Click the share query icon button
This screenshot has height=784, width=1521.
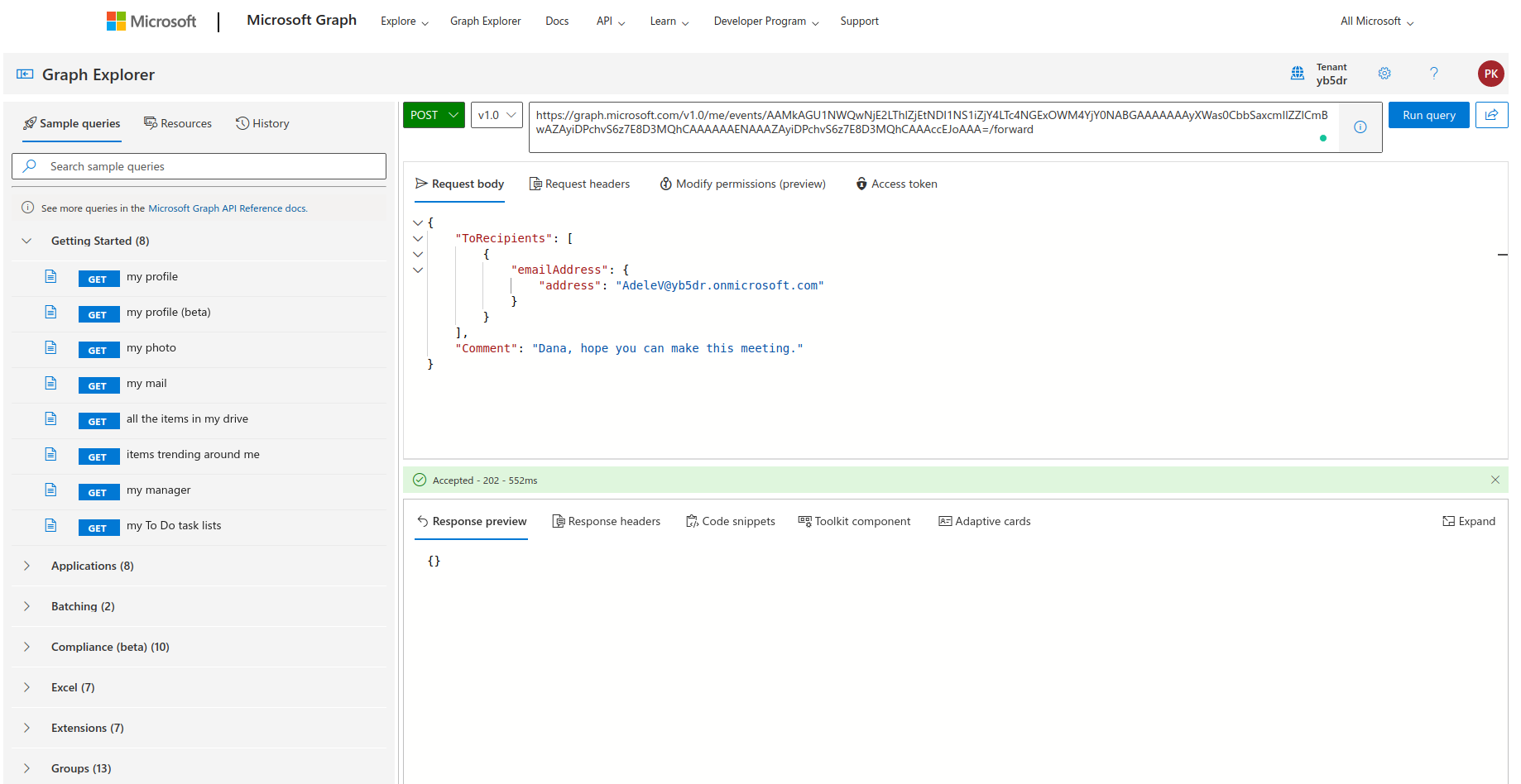click(1491, 115)
